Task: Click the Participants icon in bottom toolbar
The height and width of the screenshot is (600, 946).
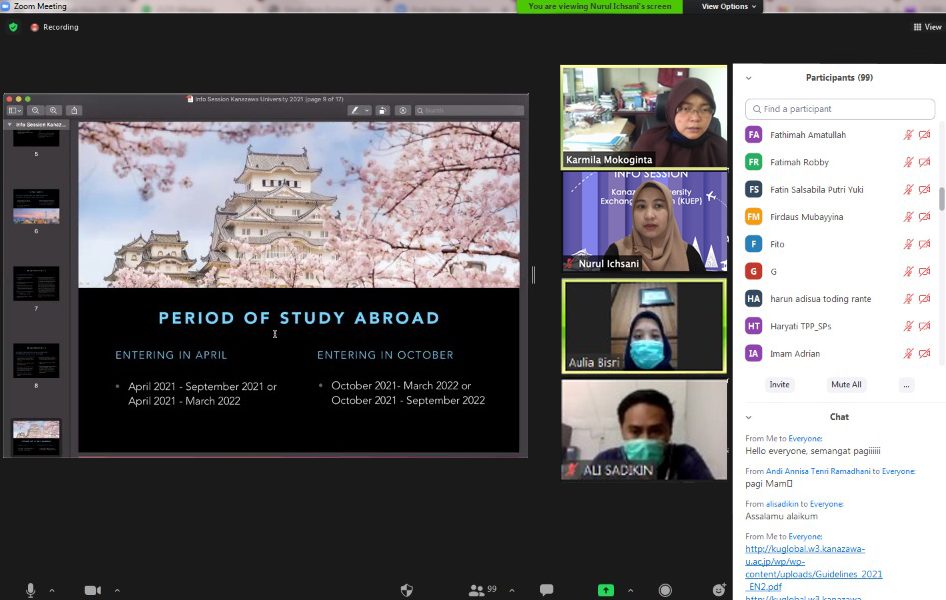Action: [477, 590]
